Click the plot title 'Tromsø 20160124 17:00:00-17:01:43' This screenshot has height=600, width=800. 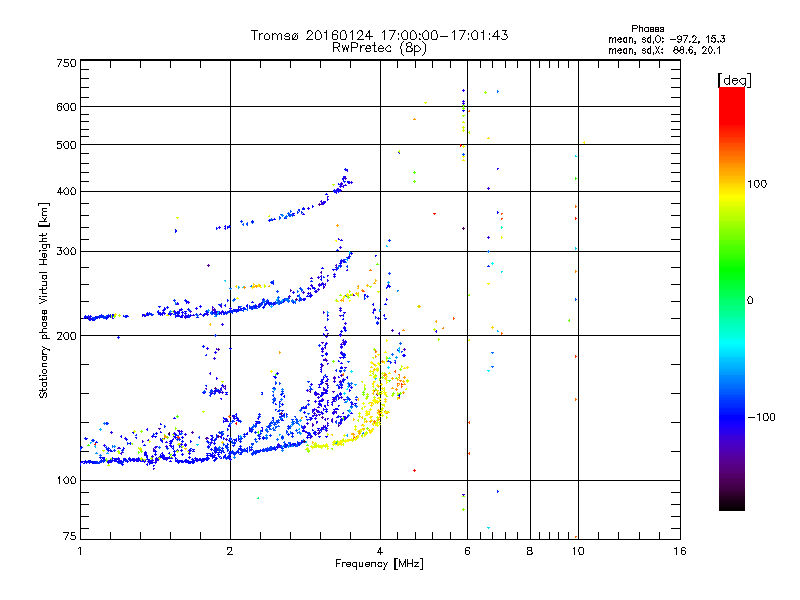tap(379, 35)
